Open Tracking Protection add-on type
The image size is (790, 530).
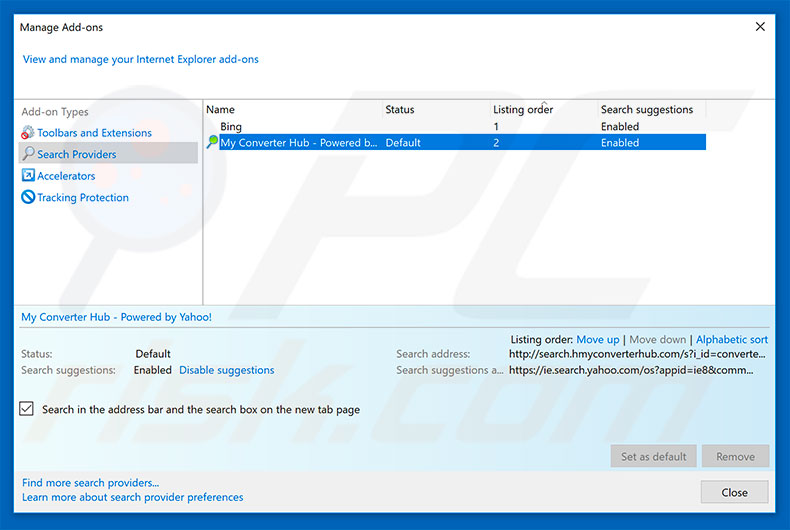83,197
